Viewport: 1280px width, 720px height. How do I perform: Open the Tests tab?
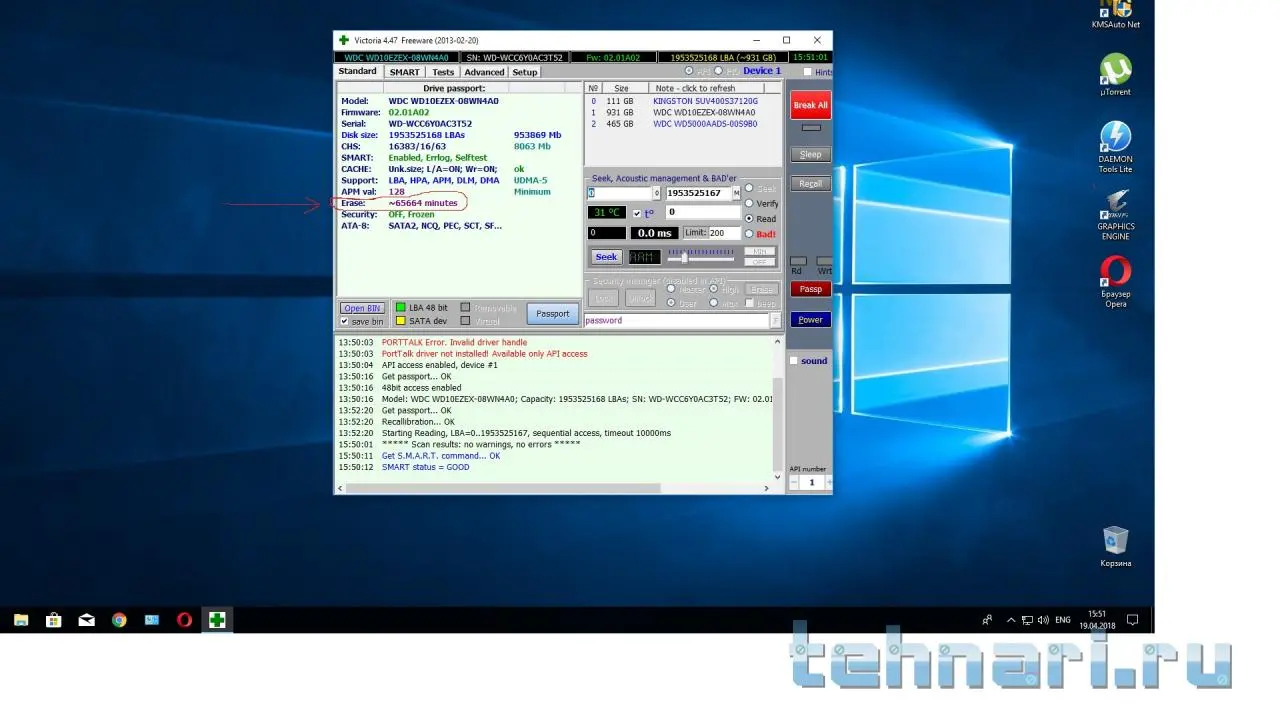pos(442,72)
